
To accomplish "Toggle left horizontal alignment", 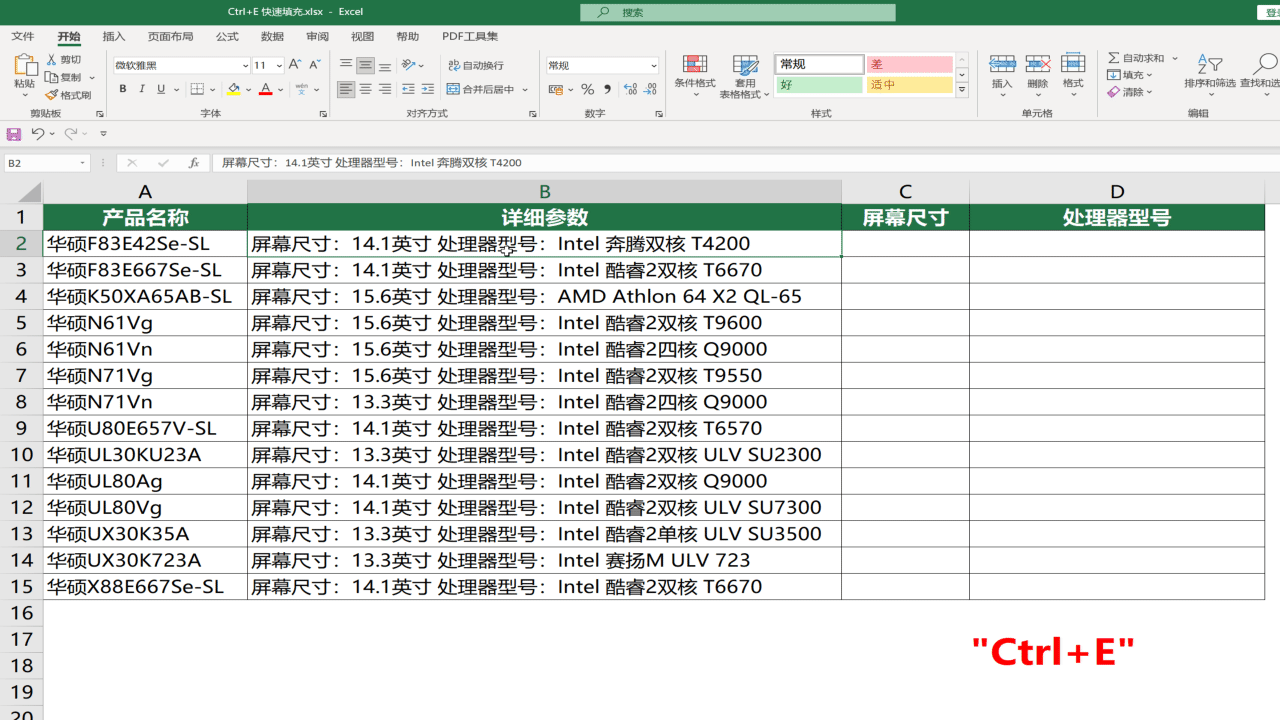I will pyautogui.click(x=346, y=89).
